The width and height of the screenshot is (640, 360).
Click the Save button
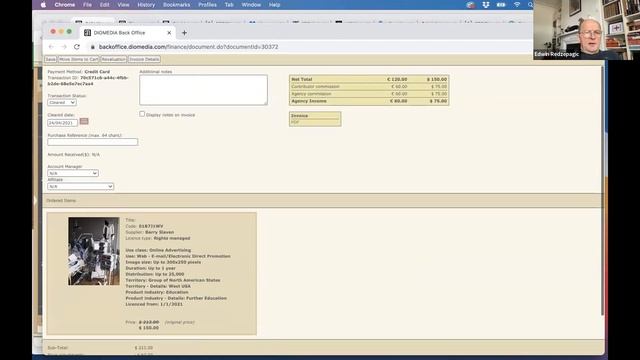click(x=51, y=60)
